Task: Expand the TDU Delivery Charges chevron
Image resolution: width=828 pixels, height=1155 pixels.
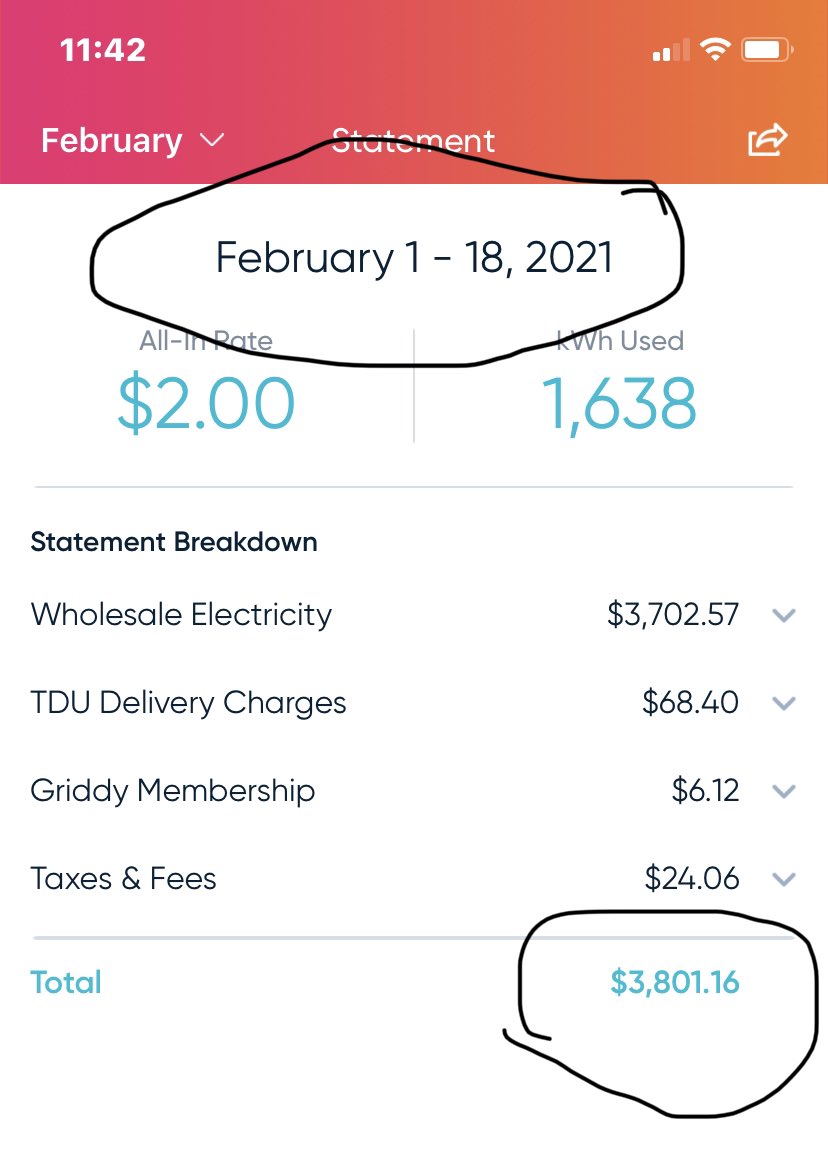Action: pyautogui.click(x=784, y=703)
